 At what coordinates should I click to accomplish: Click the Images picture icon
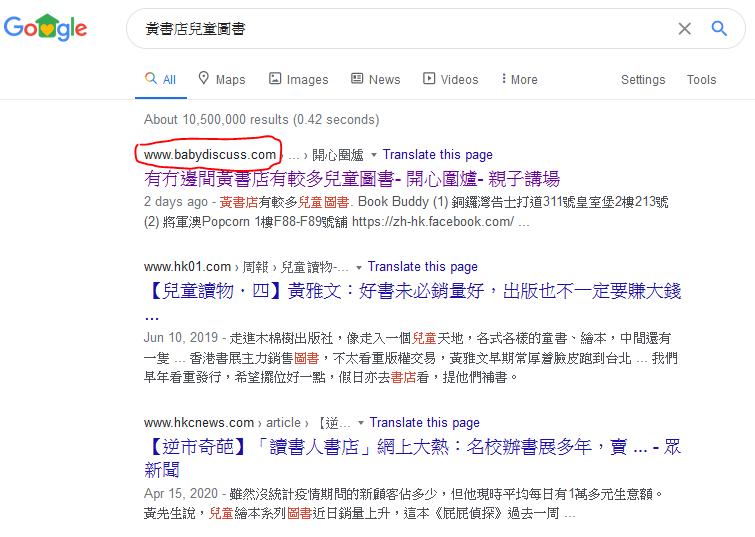tap(275, 78)
